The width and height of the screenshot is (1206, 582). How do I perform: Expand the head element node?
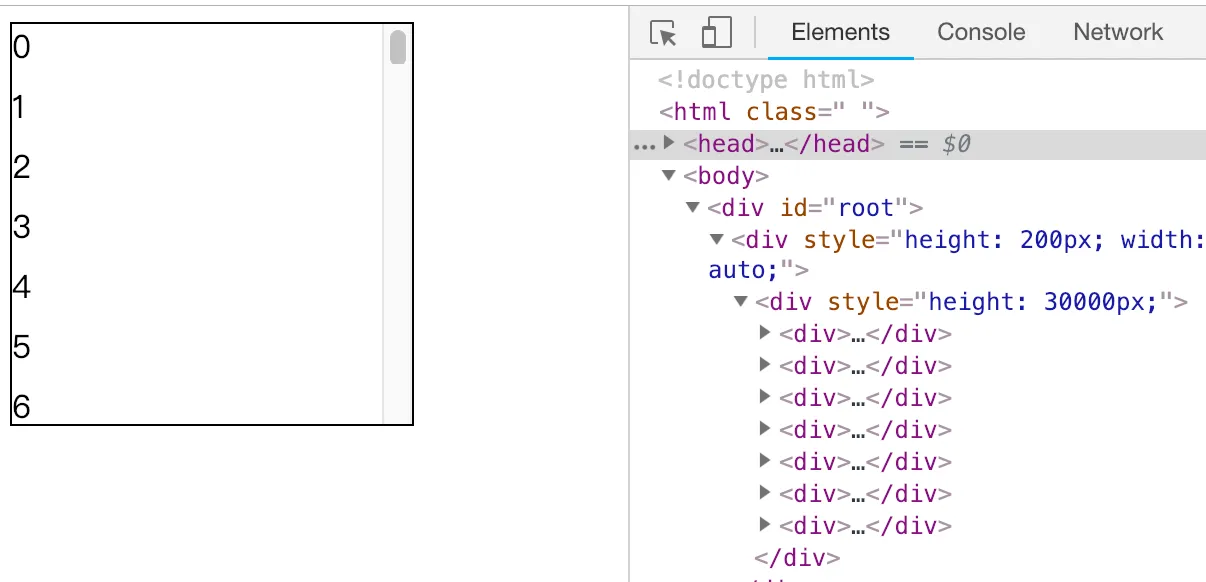[x=670, y=144]
